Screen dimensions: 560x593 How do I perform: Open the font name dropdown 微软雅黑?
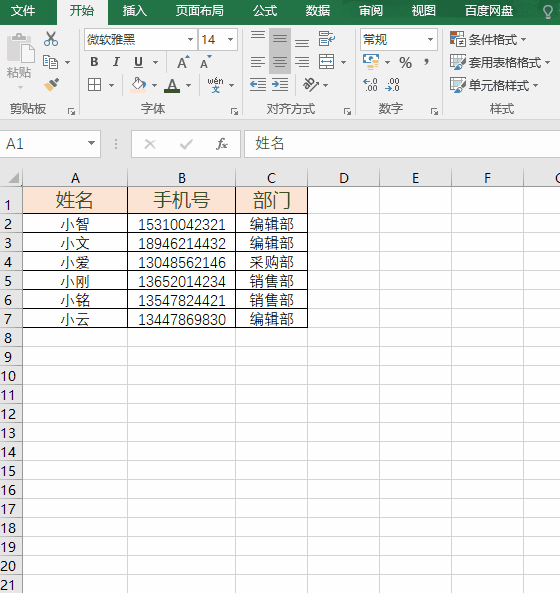[x=190, y=39]
